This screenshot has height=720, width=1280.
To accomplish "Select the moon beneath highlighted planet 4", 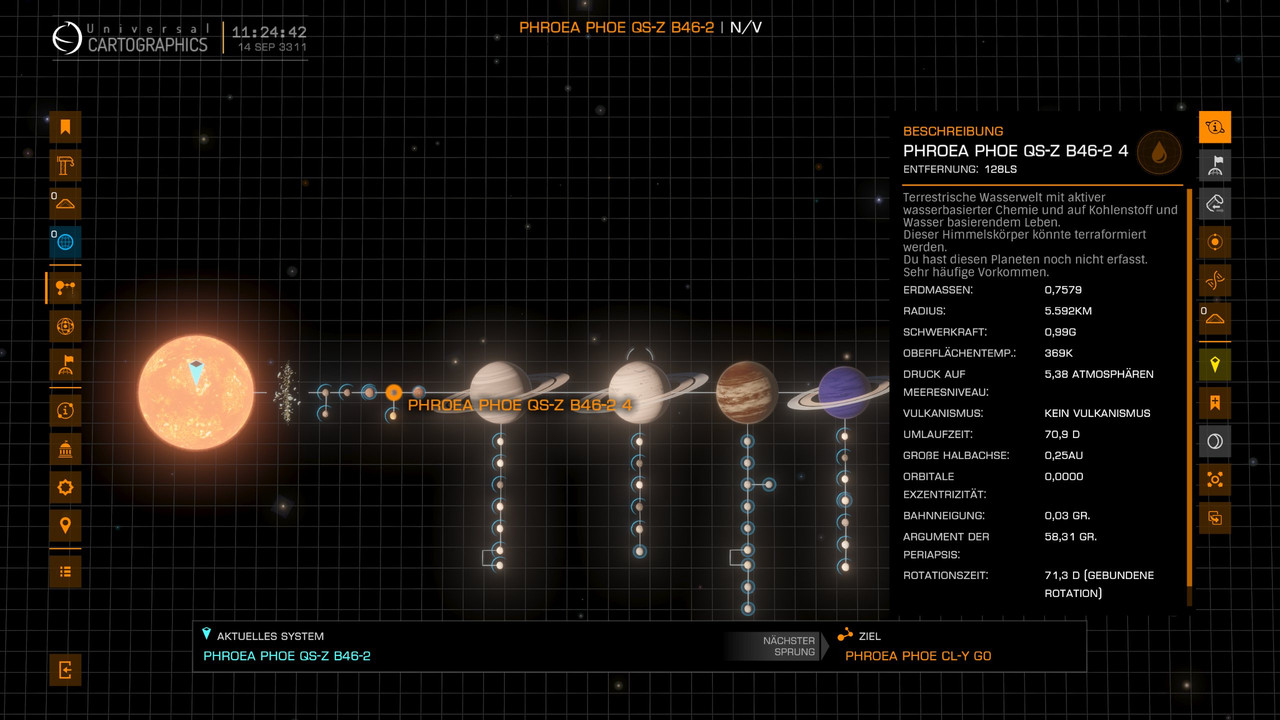I will [393, 414].
